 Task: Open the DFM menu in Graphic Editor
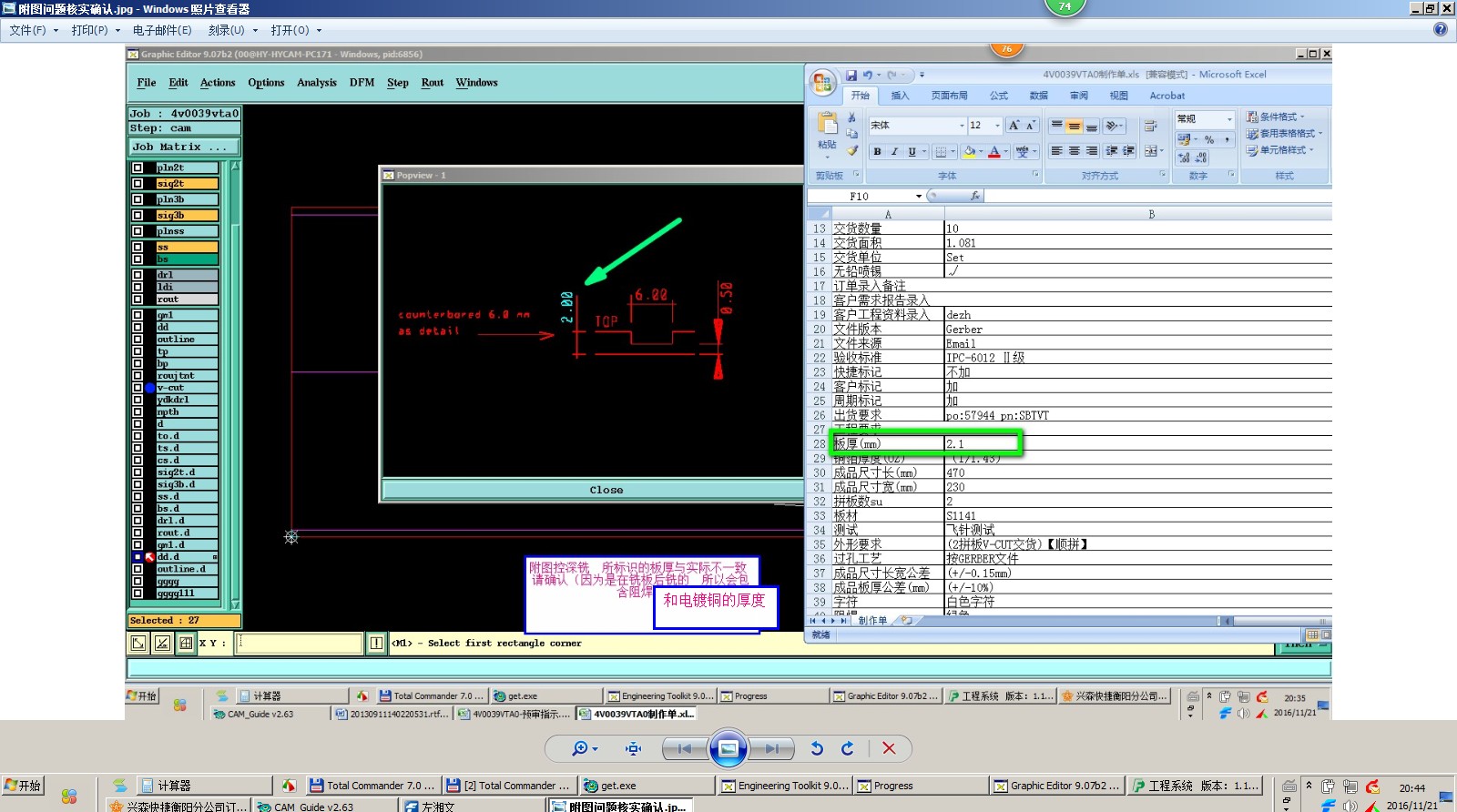pyautogui.click(x=362, y=83)
